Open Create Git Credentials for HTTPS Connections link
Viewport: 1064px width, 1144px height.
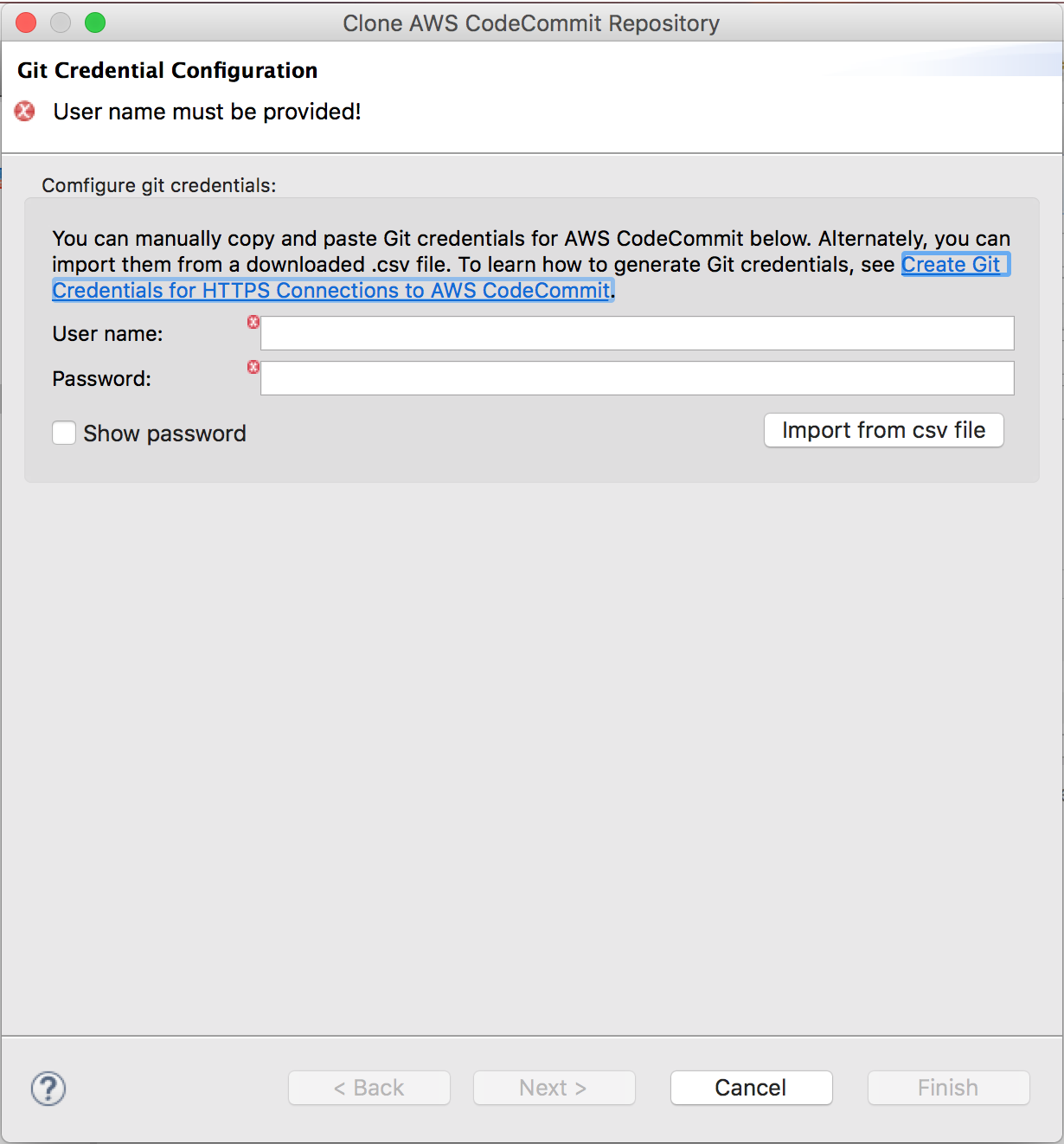[332, 290]
